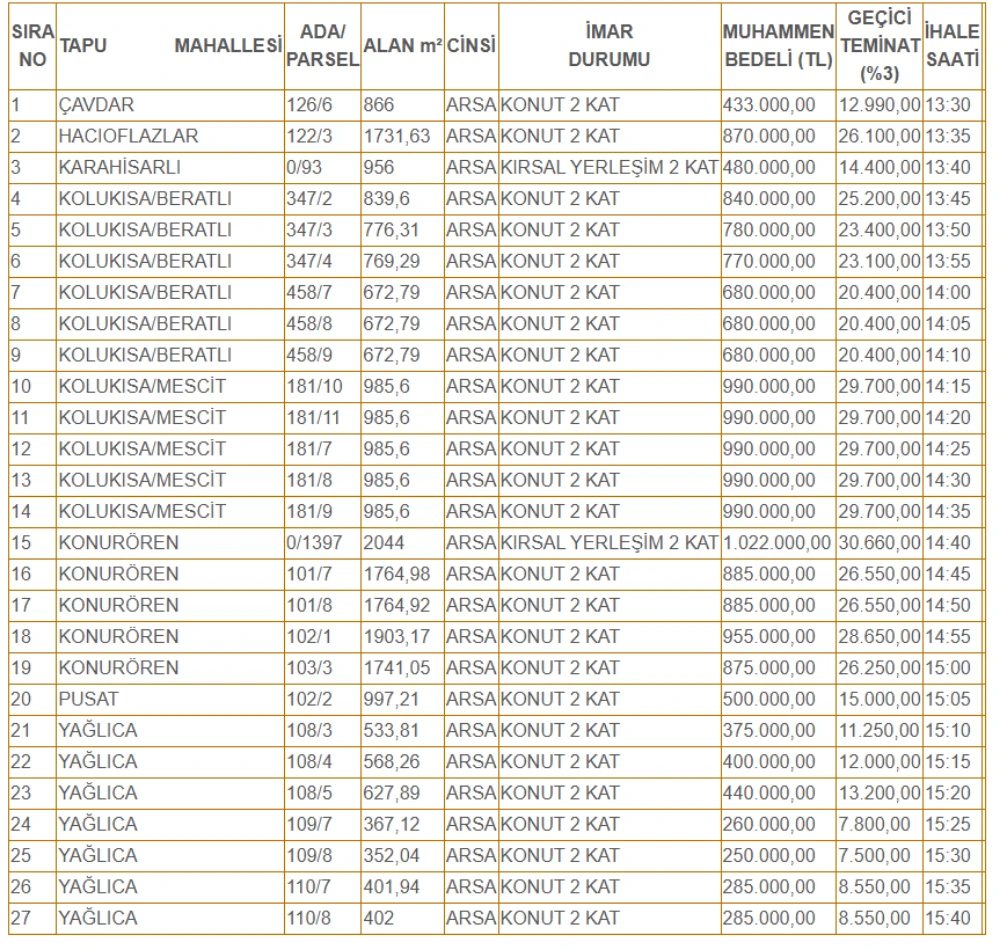
Task: Click the ÇAVDAR neighborhood cell
Action: click(x=97, y=105)
